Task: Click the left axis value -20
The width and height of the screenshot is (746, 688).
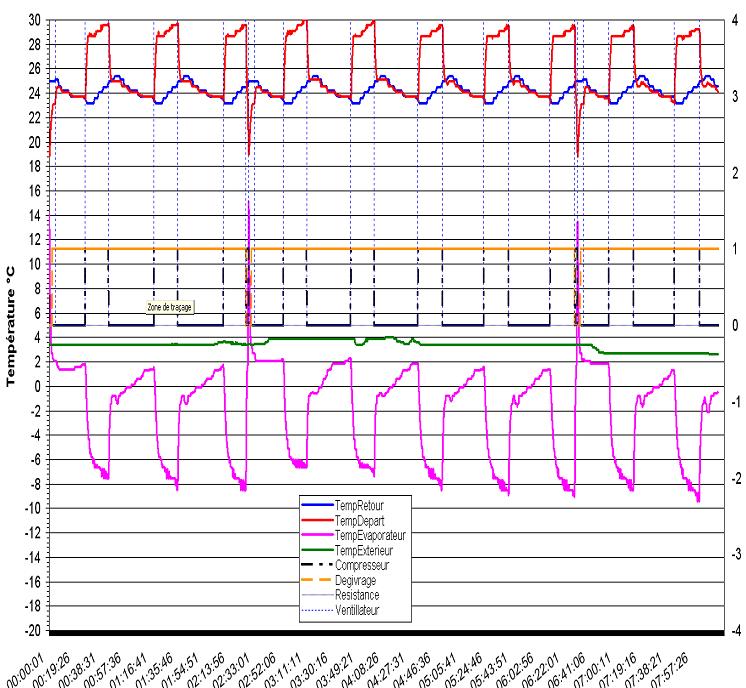Action: coord(33,631)
